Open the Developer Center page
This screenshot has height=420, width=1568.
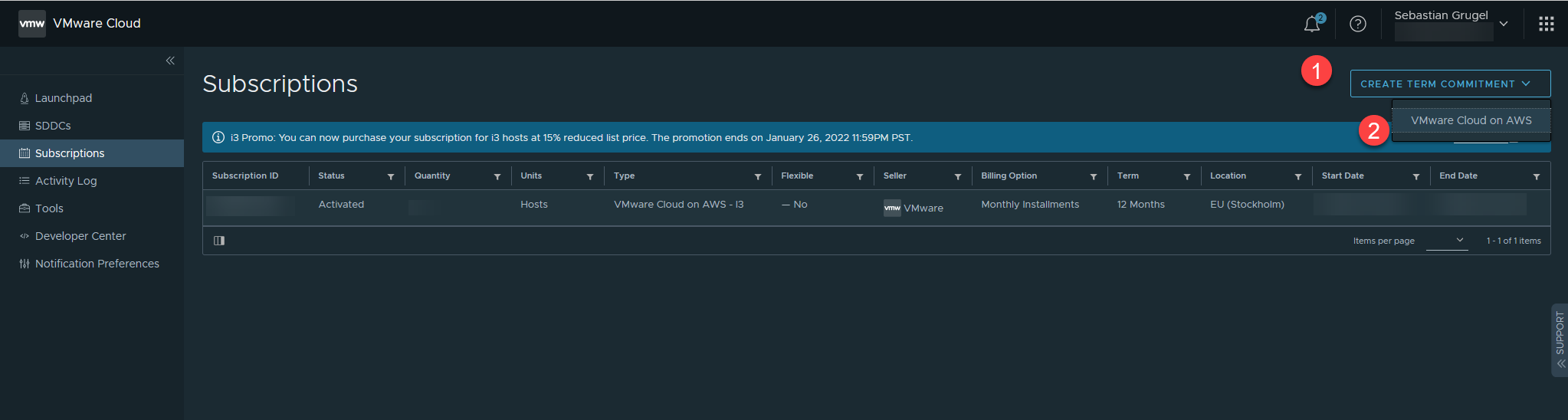click(80, 236)
